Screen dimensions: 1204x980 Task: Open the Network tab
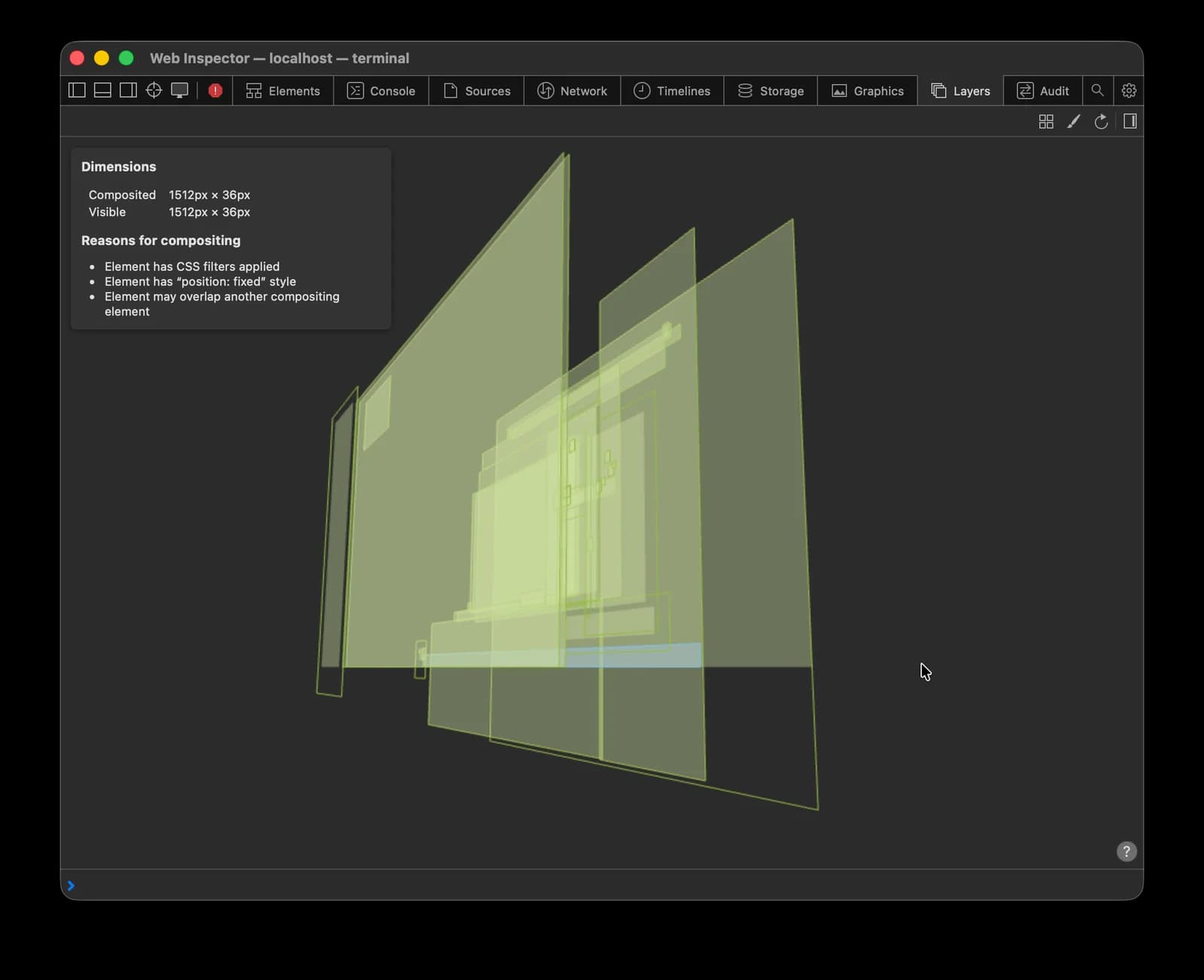pos(572,90)
